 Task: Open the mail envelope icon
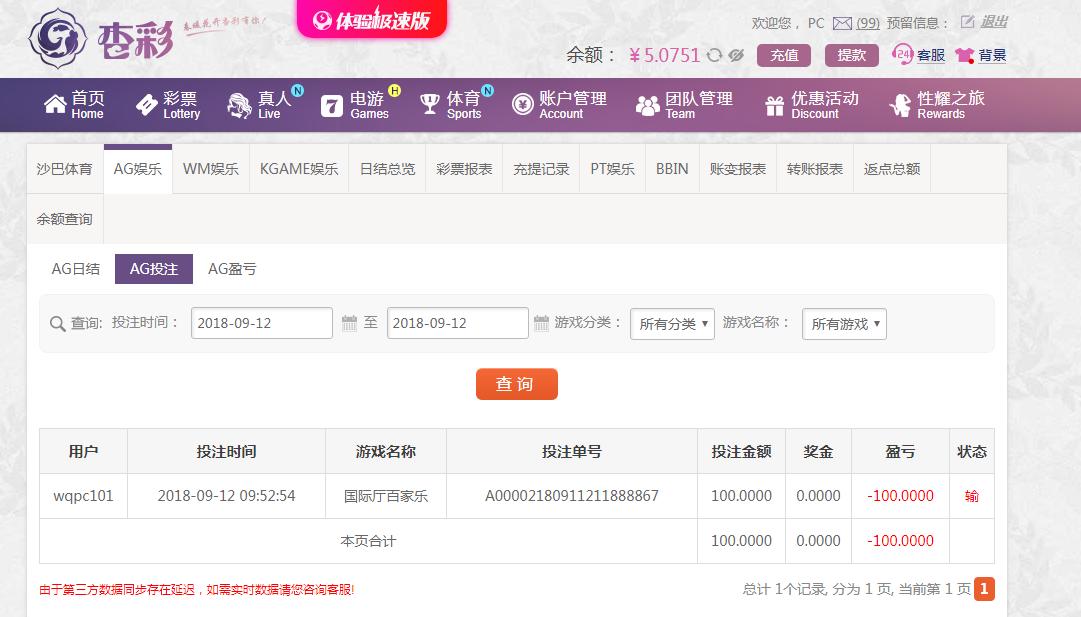click(842, 23)
